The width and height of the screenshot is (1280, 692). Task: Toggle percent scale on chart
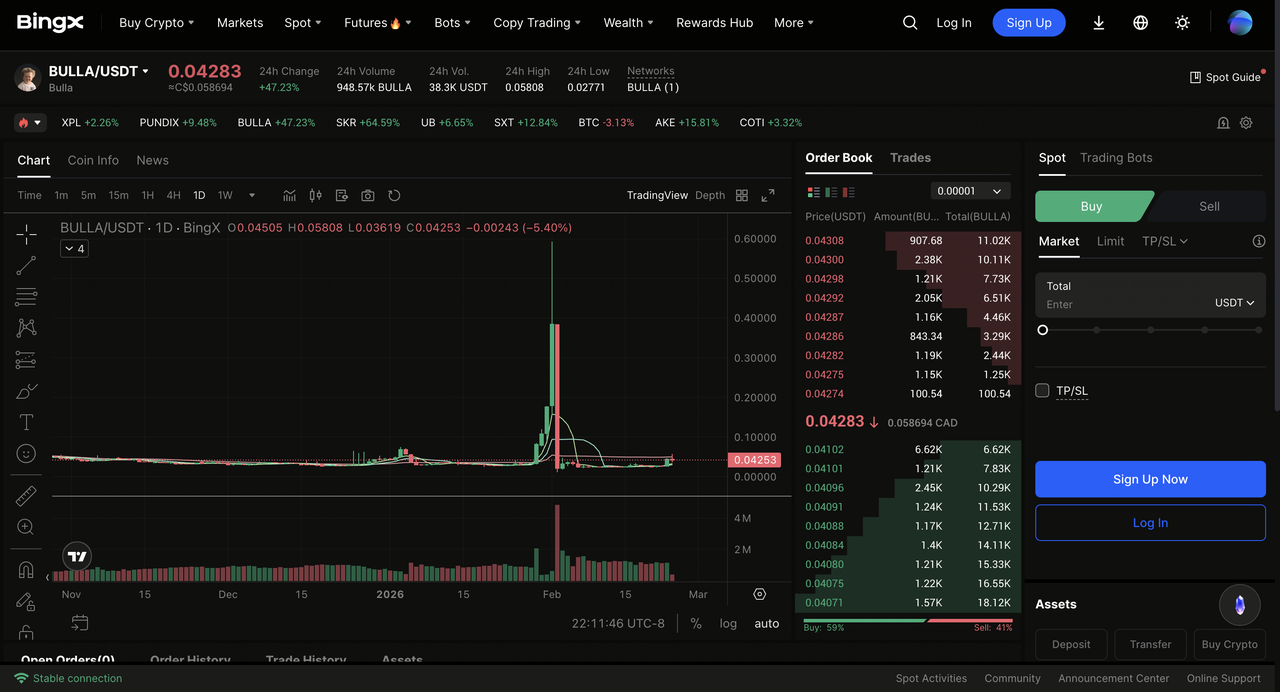[x=696, y=623]
